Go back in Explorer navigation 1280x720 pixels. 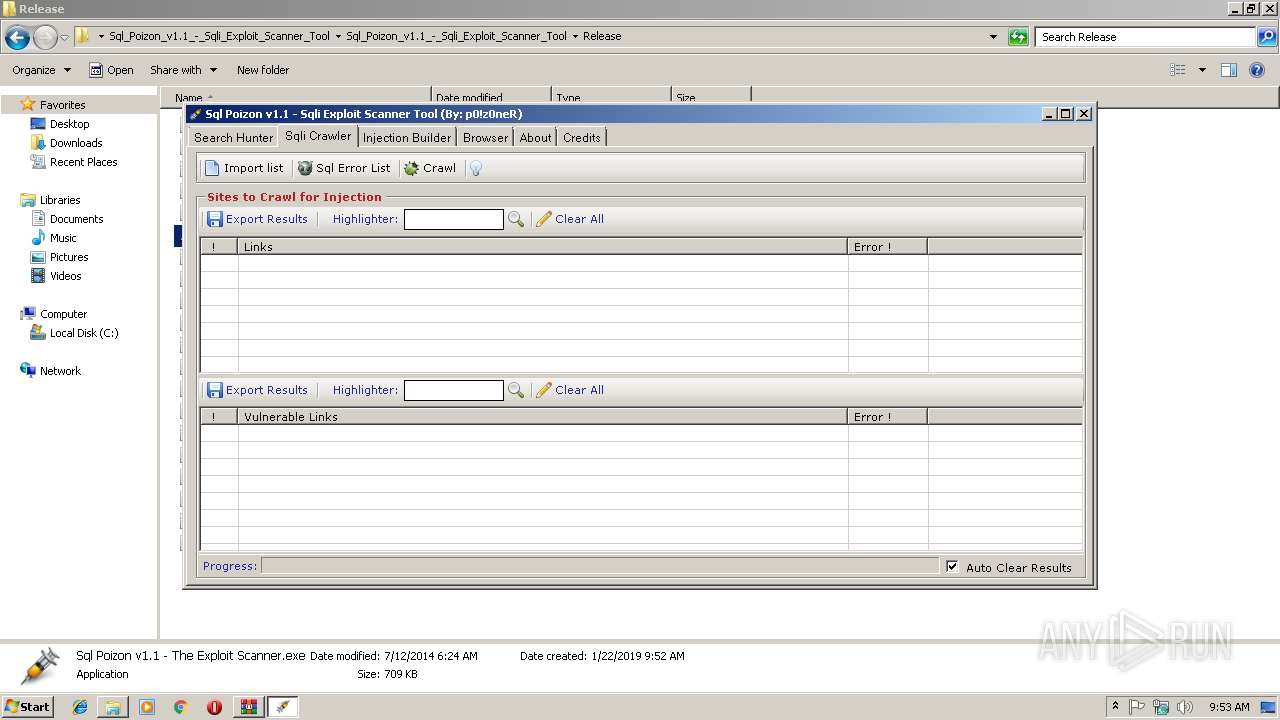tap(17, 38)
